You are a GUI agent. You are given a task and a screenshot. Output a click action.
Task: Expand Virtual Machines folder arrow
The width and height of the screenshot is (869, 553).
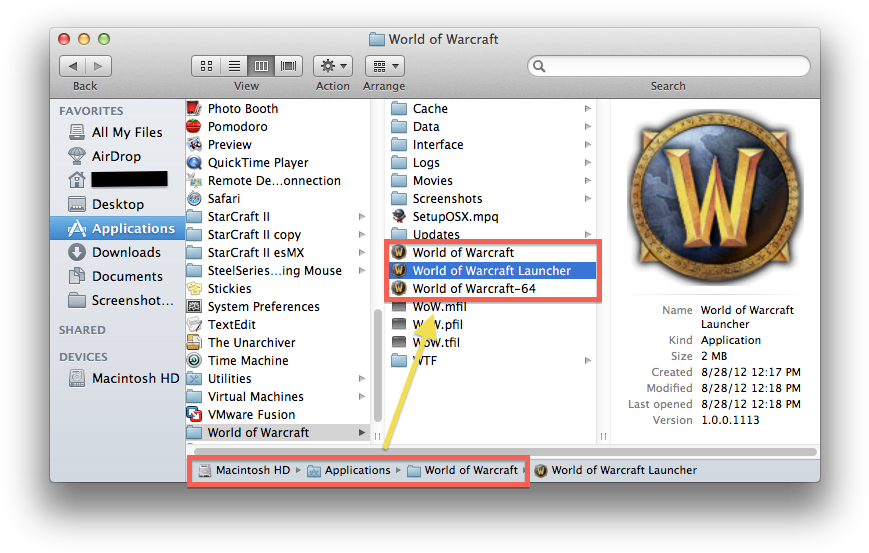click(362, 397)
